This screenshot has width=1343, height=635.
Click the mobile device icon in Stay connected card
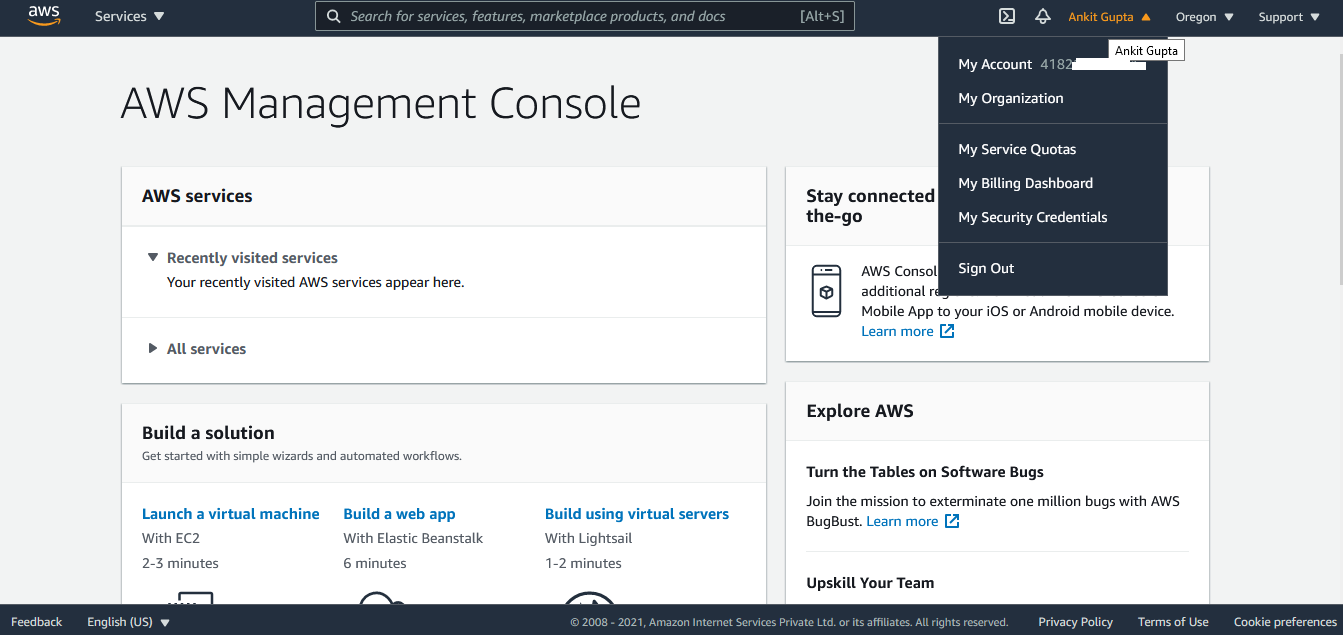(x=826, y=291)
